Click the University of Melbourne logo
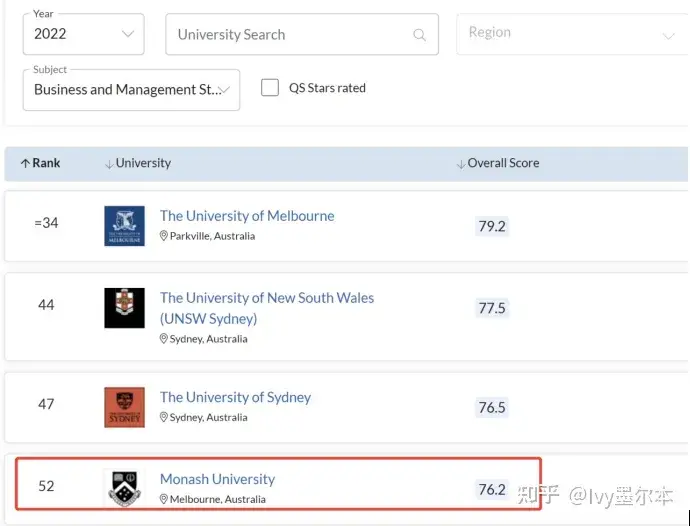690x526 pixels. click(125, 226)
